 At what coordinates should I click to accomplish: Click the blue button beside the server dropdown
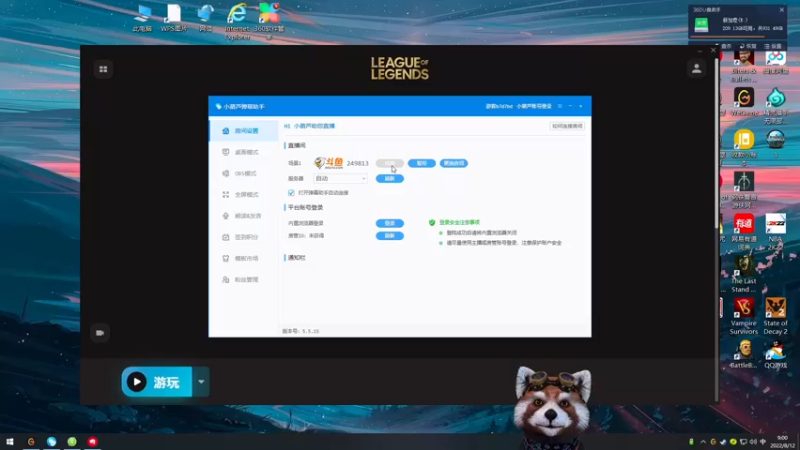pos(390,179)
